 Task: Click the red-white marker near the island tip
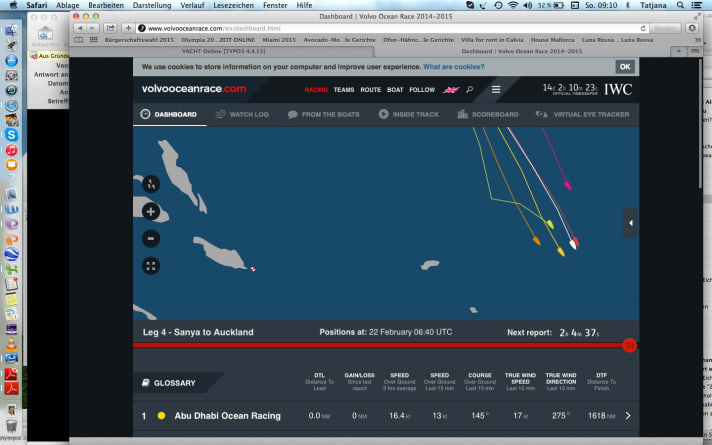(253, 269)
